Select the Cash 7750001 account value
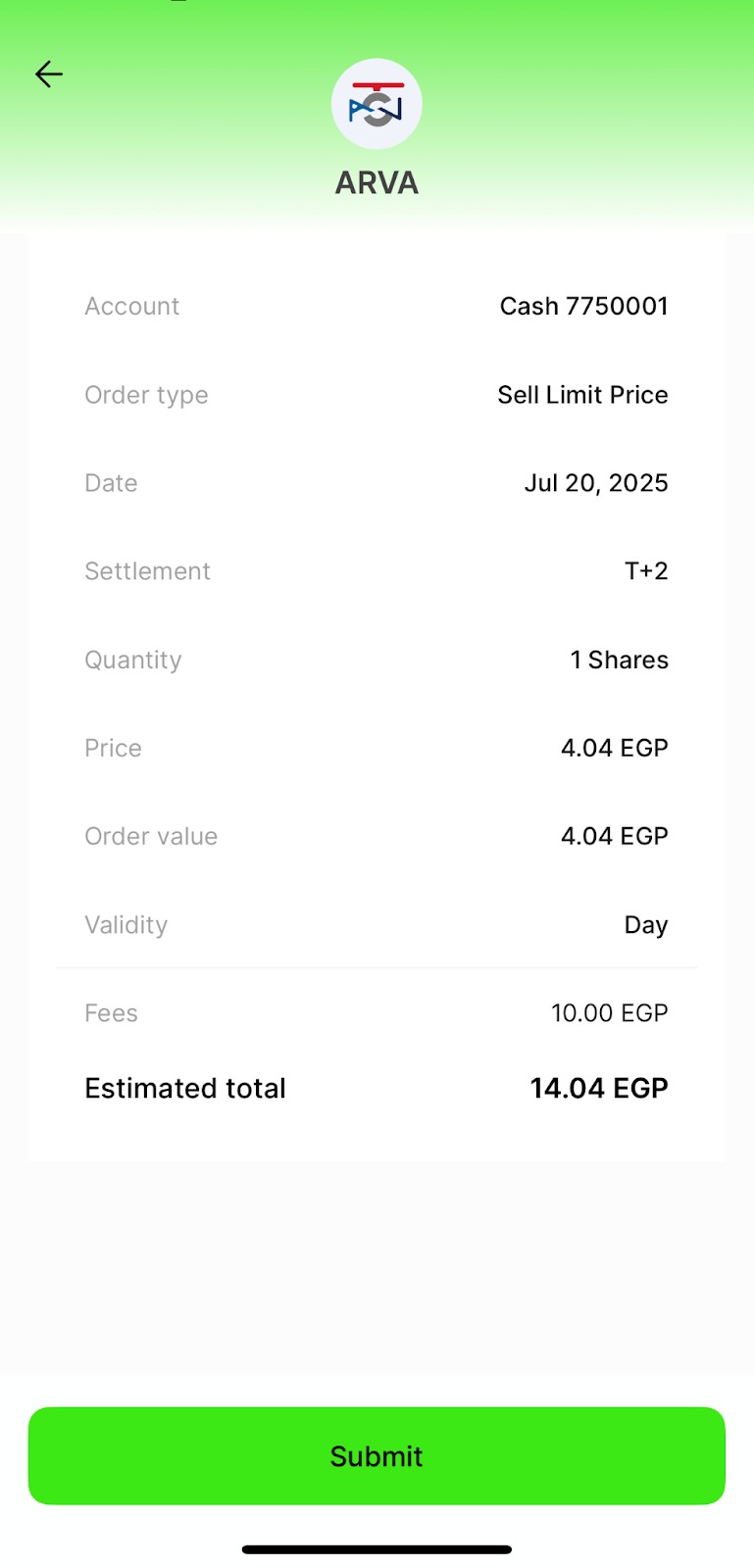The image size is (754, 1568). click(x=583, y=307)
